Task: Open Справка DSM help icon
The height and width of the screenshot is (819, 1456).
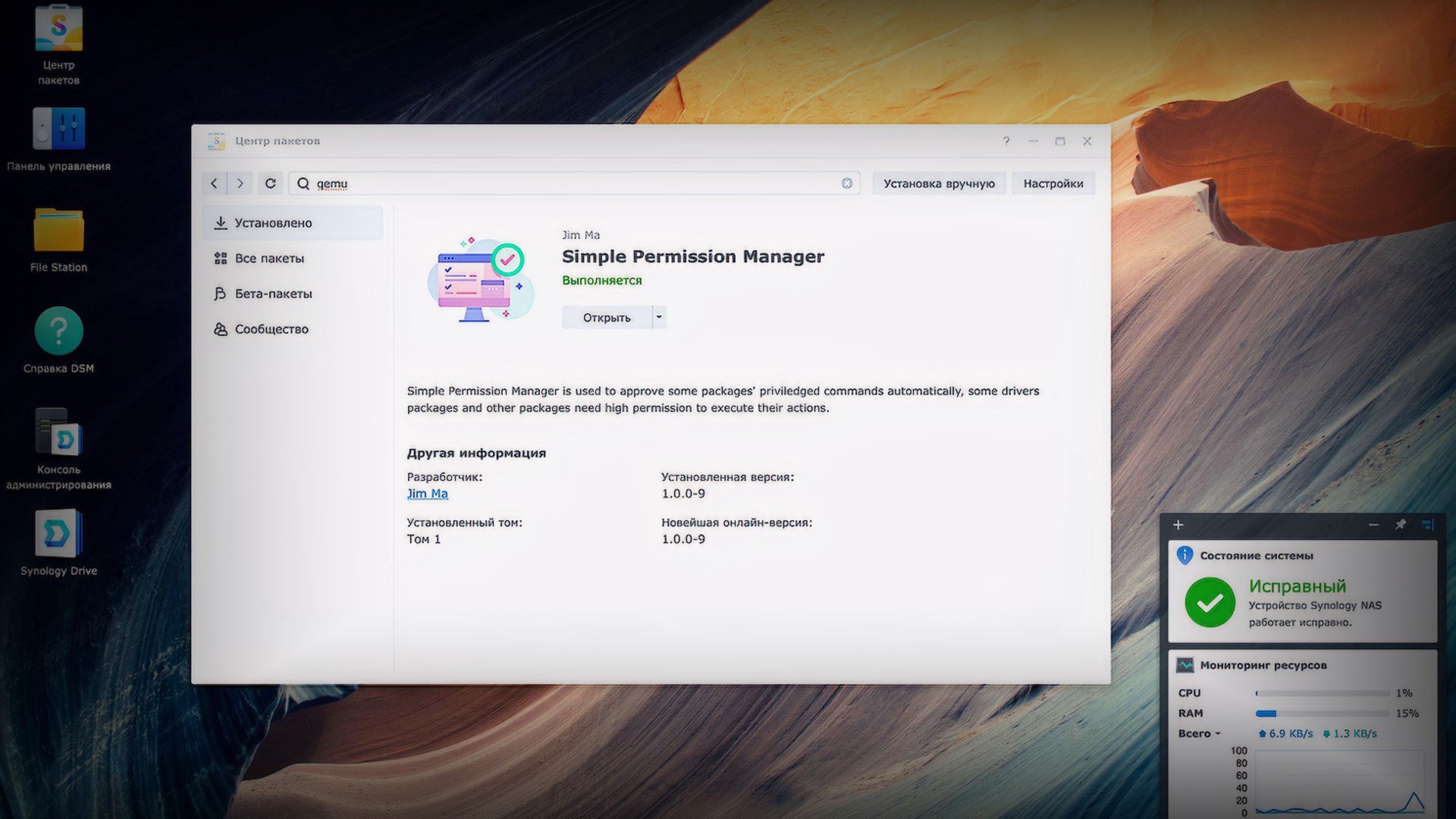Action: [x=57, y=330]
